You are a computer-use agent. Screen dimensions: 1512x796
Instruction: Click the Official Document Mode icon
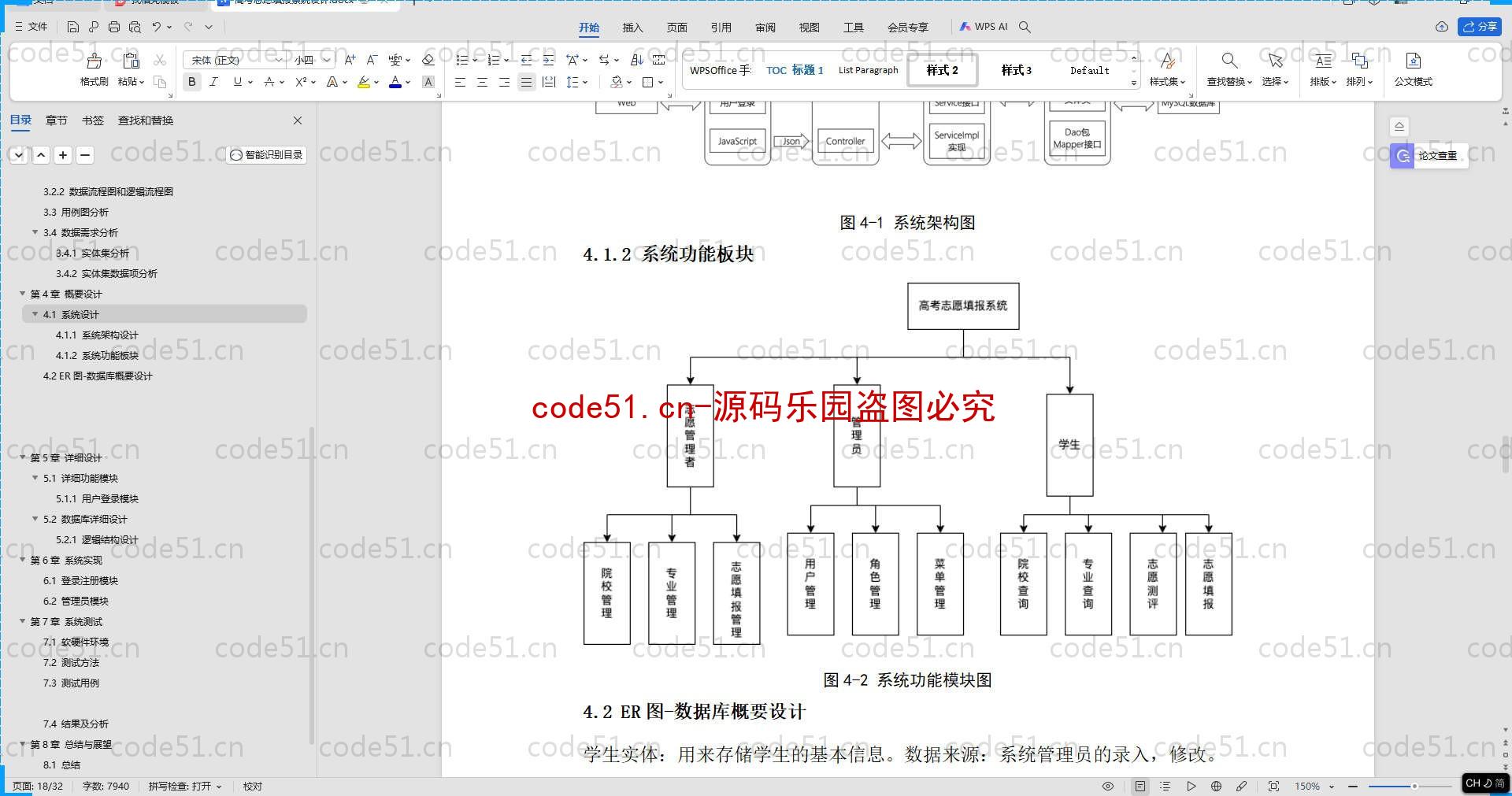point(1414,61)
